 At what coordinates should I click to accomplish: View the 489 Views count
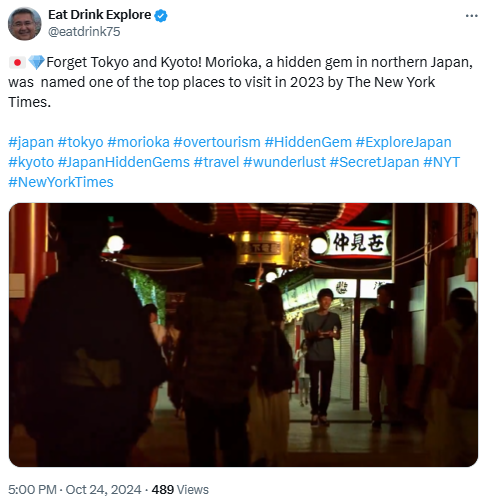pyautogui.click(x=180, y=490)
